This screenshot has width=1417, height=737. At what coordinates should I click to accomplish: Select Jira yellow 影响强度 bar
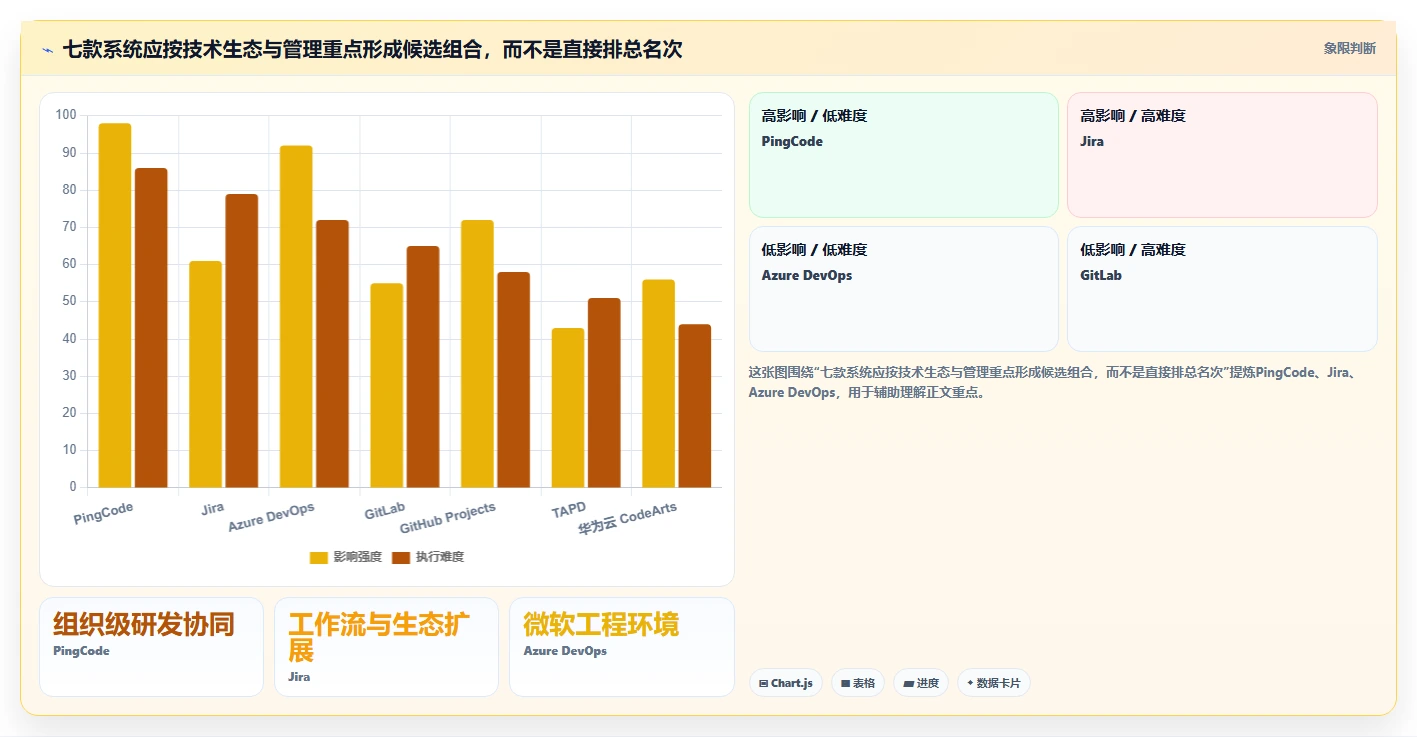point(206,374)
